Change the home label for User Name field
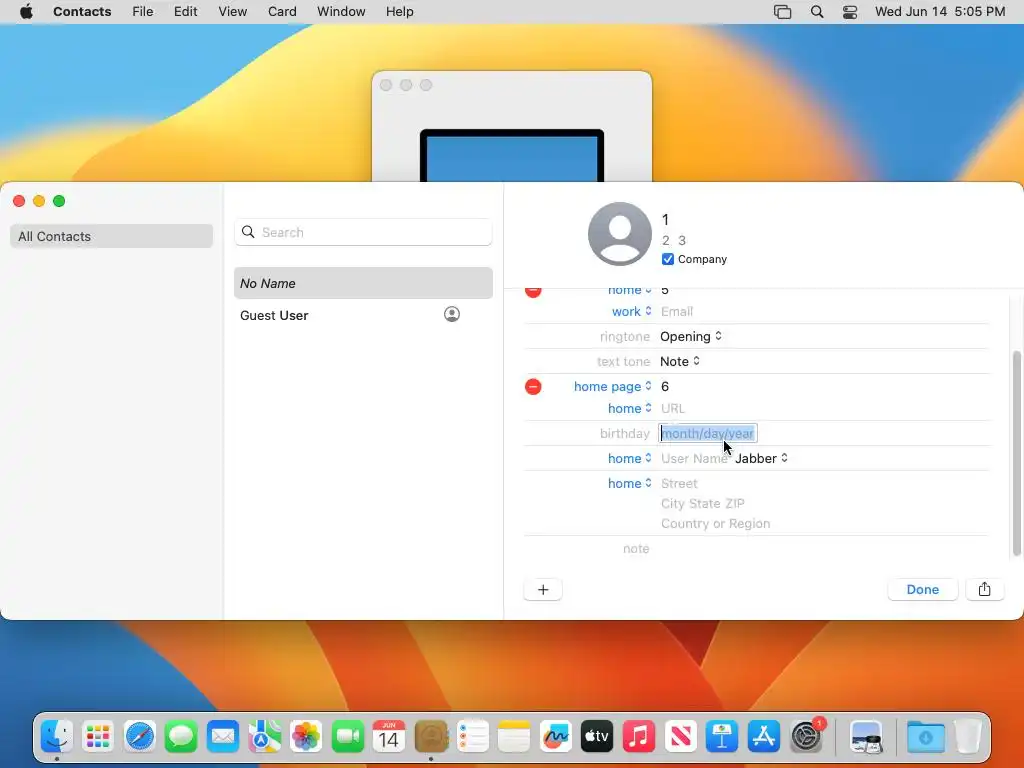Image resolution: width=1024 pixels, height=768 pixels. 629,458
